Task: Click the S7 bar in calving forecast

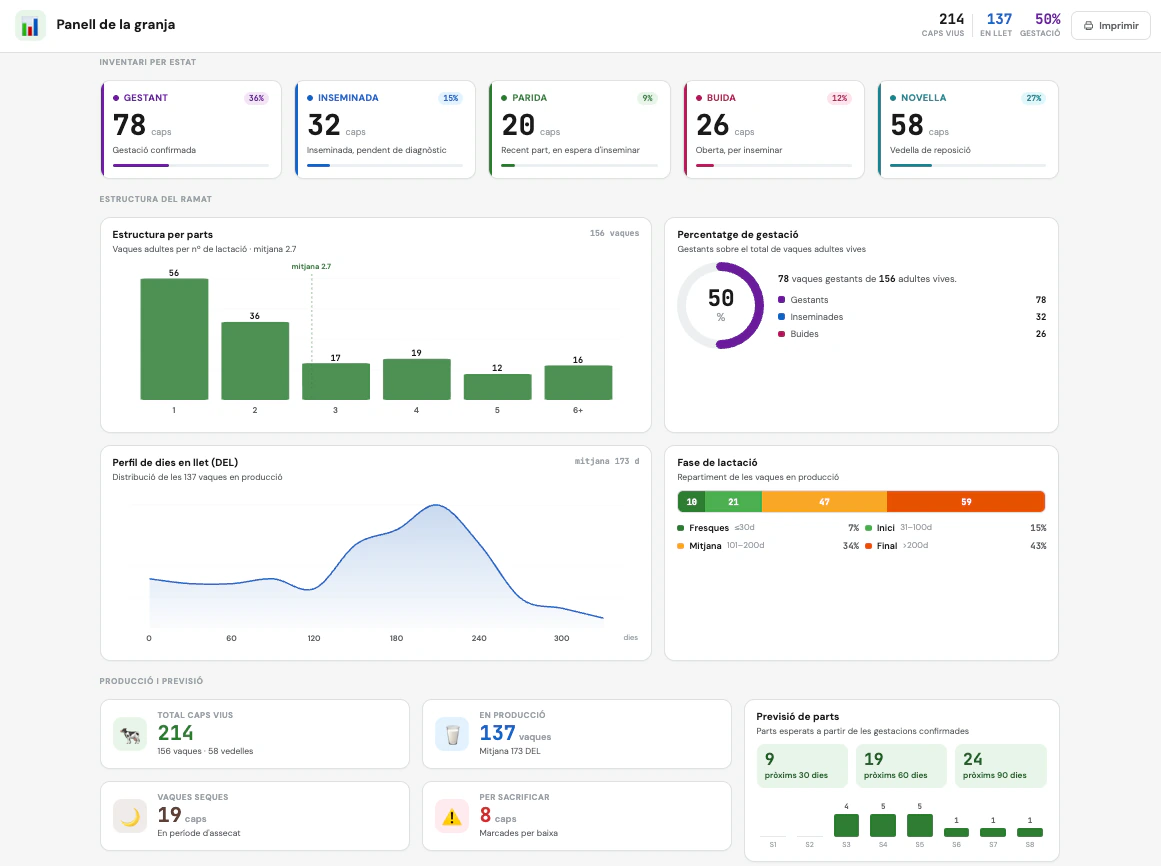Action: point(993,833)
